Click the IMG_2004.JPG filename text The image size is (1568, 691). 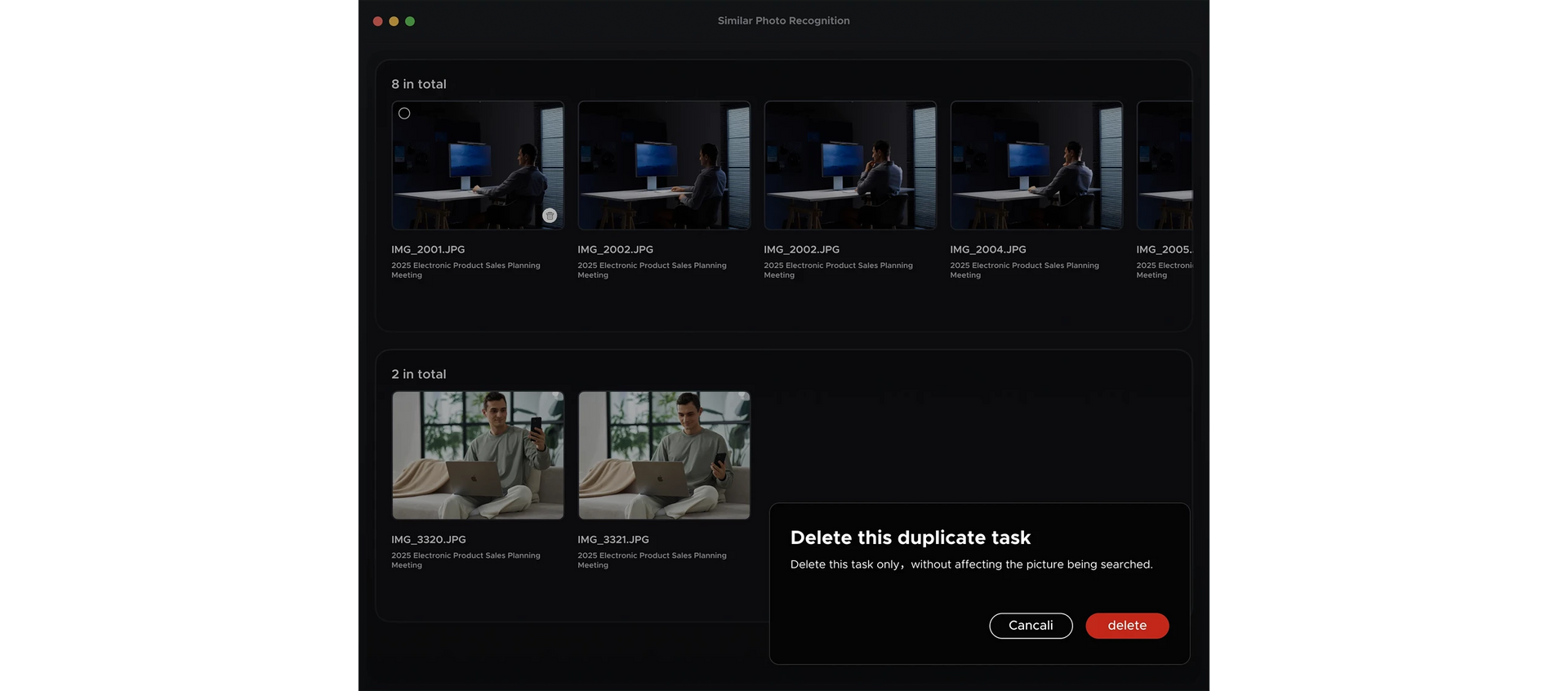(x=987, y=250)
